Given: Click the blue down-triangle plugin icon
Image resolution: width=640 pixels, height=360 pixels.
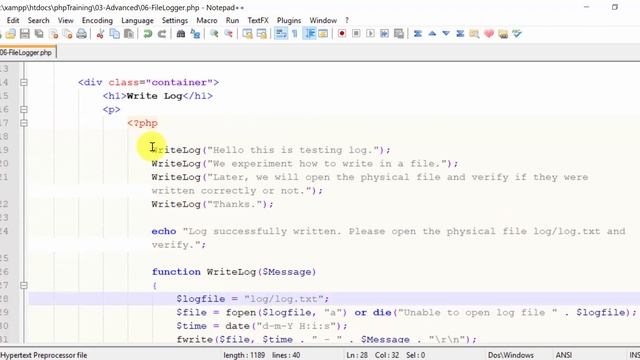Looking at the screenshot, I should 446,34.
